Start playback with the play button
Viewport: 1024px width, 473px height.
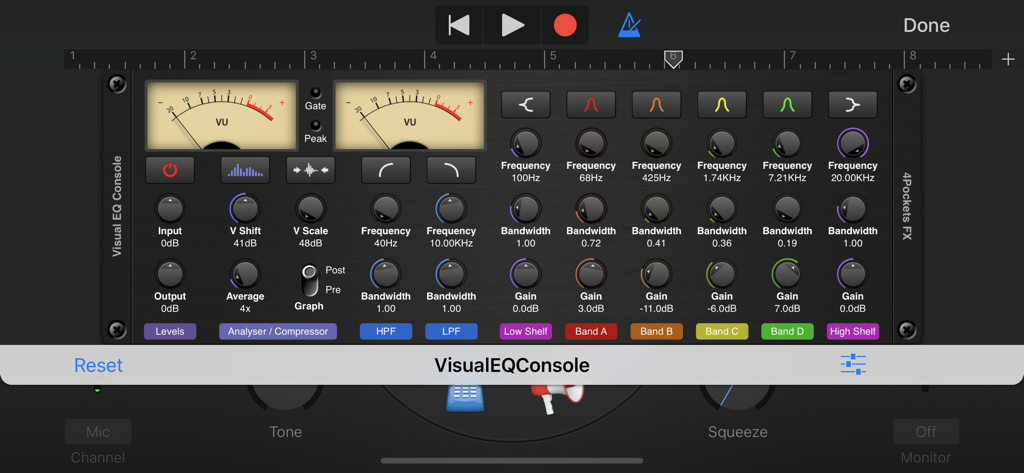point(513,25)
